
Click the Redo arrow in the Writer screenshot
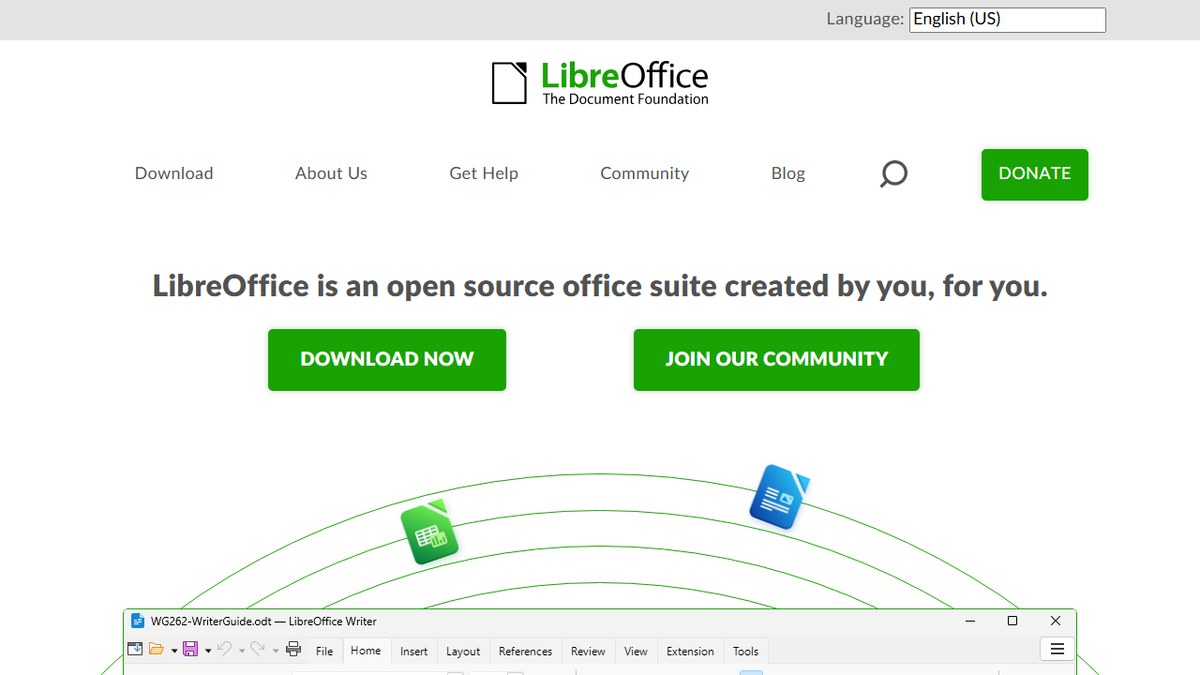point(257,648)
